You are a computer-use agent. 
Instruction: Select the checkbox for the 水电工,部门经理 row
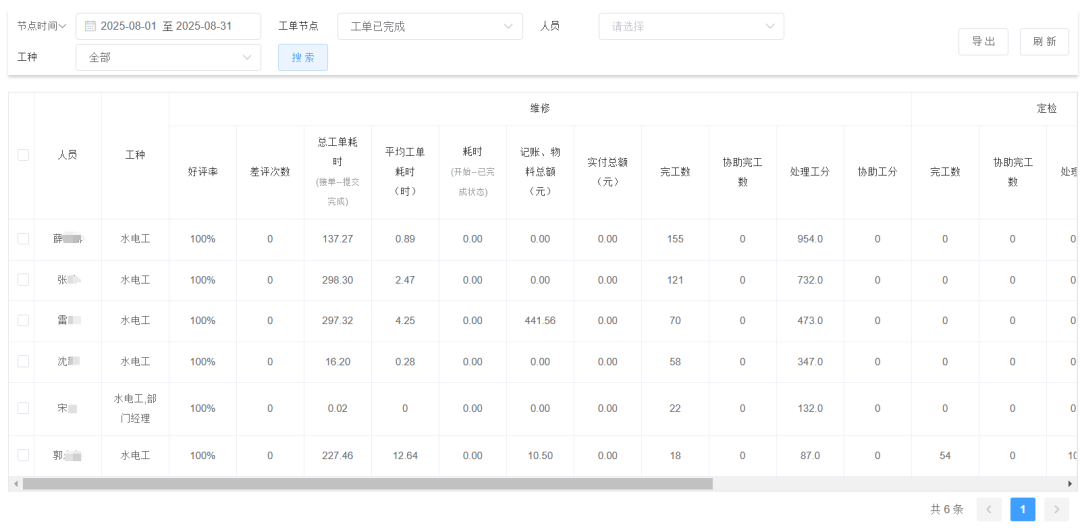pos(23,408)
